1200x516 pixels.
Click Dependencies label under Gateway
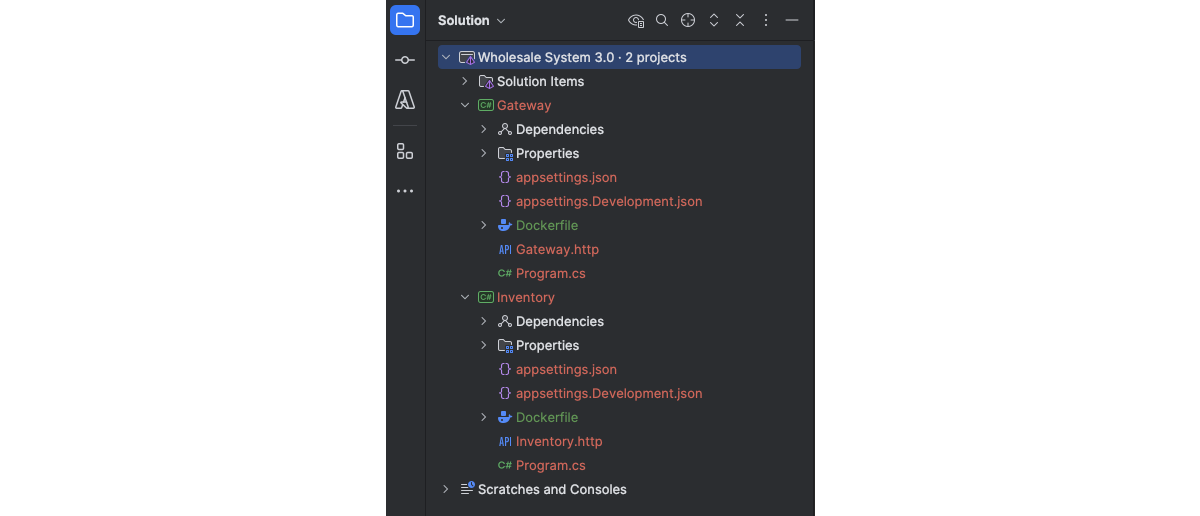[560, 129]
